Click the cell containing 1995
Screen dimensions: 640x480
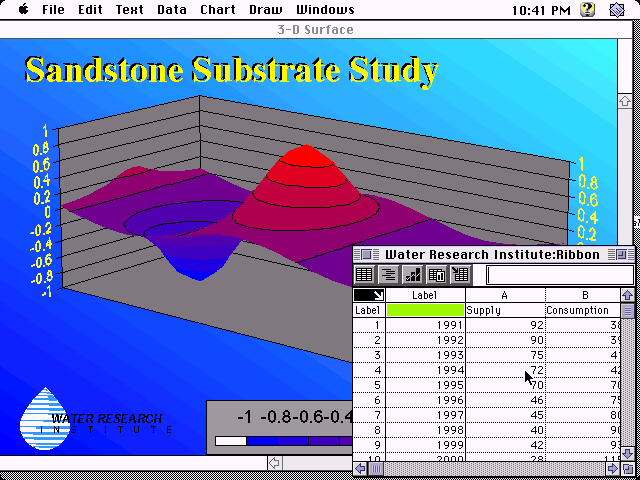[x=425, y=385]
